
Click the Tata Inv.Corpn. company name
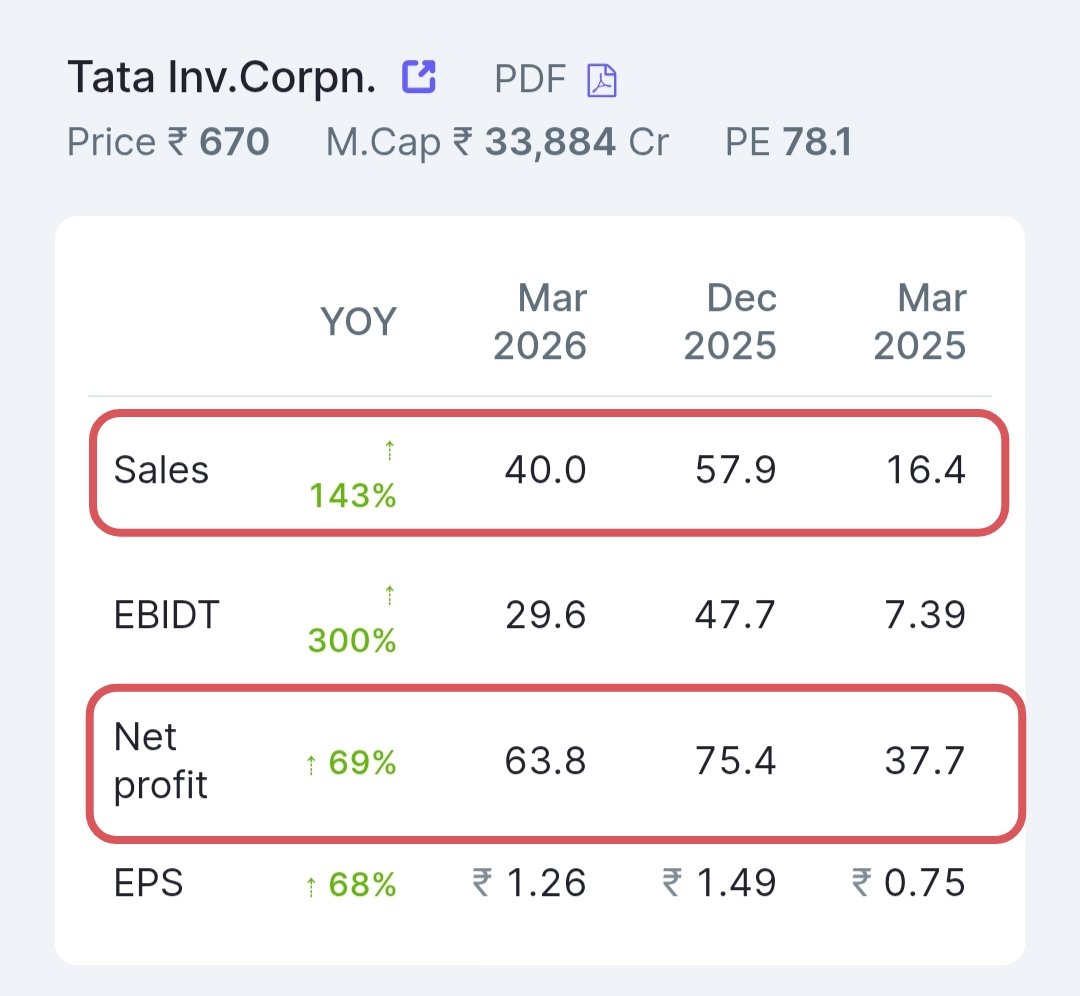tap(222, 77)
